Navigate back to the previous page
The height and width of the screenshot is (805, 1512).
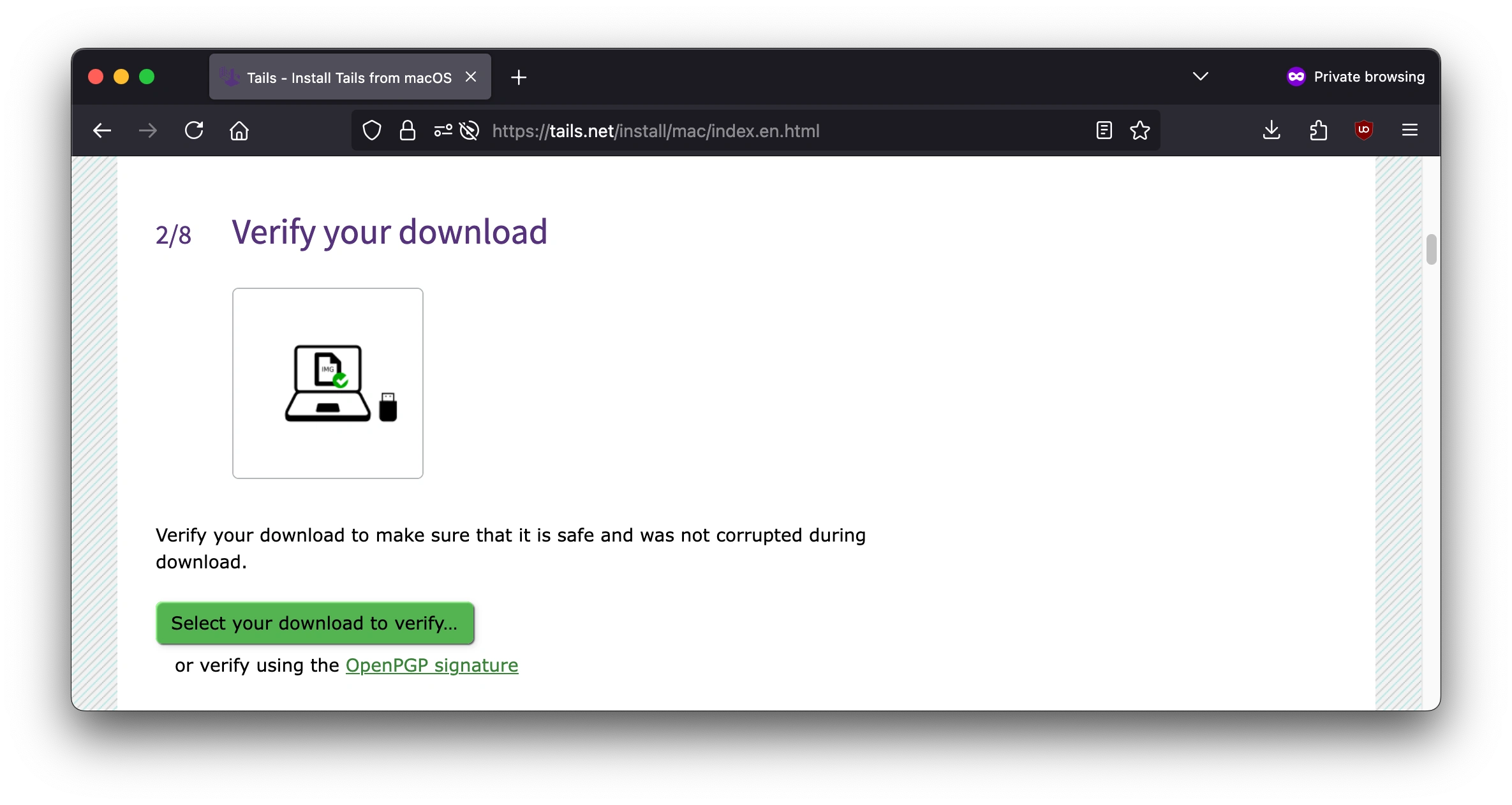(x=101, y=130)
